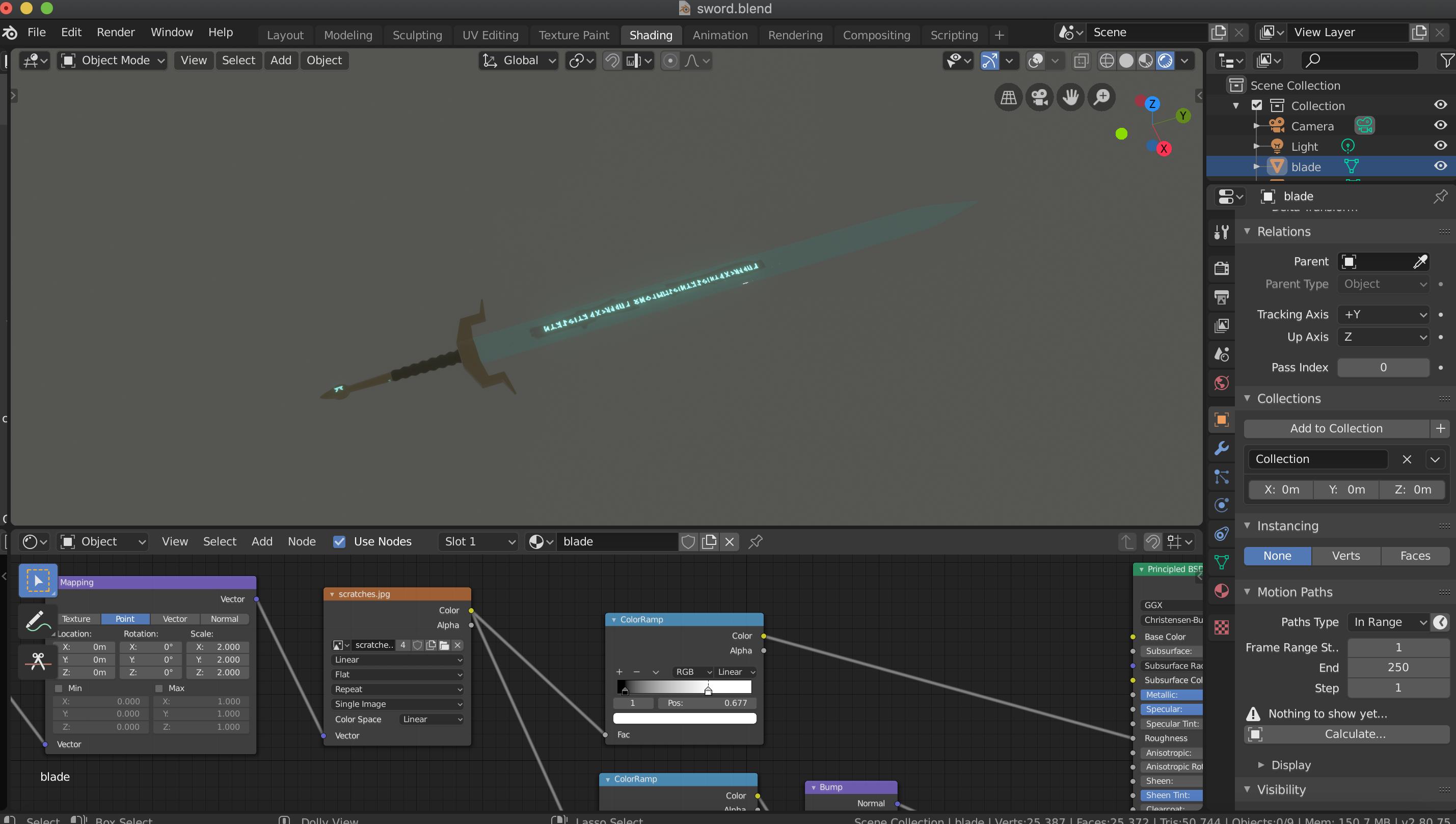1456x824 pixels.
Task: Open Render properties tab
Action: (1221, 268)
